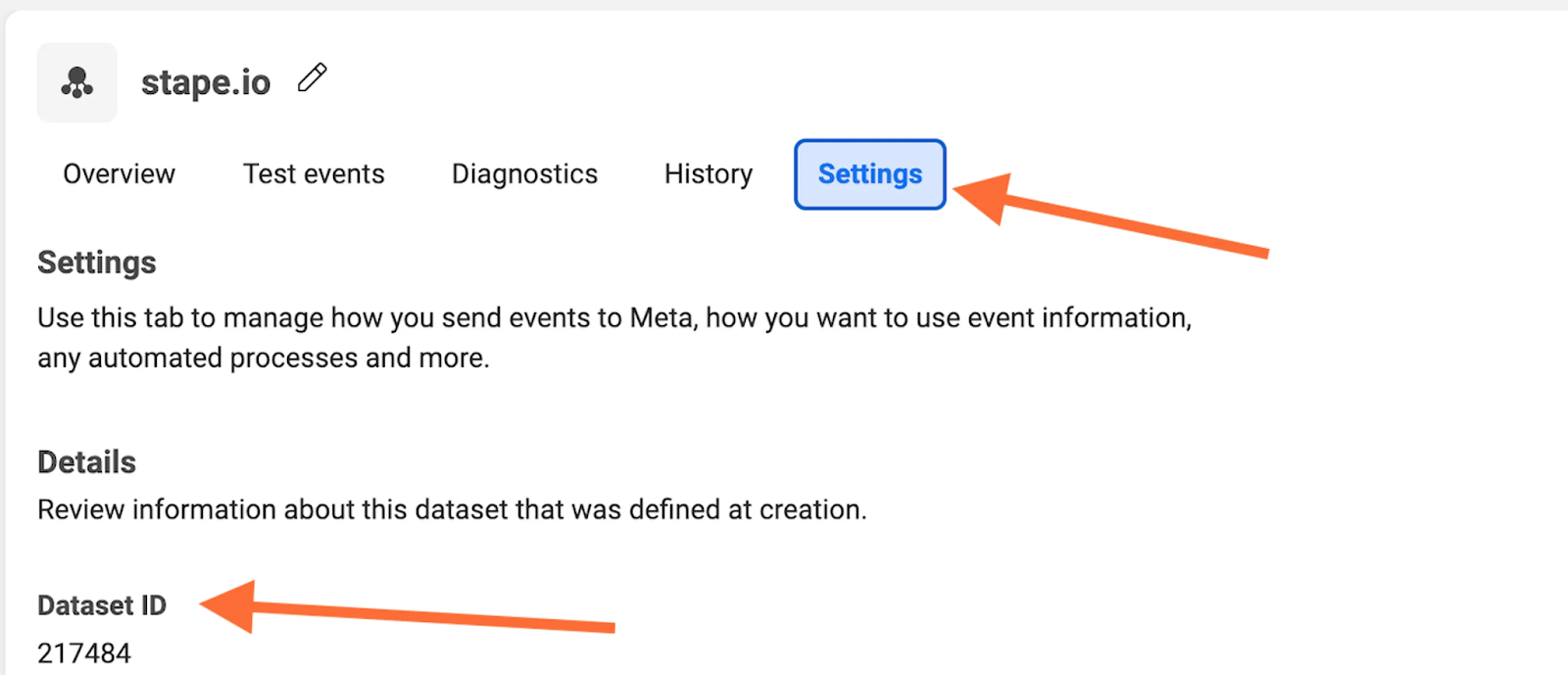Click the 'any automated processes and more' line
Viewport: 1568px width, 675px height.
point(263,359)
